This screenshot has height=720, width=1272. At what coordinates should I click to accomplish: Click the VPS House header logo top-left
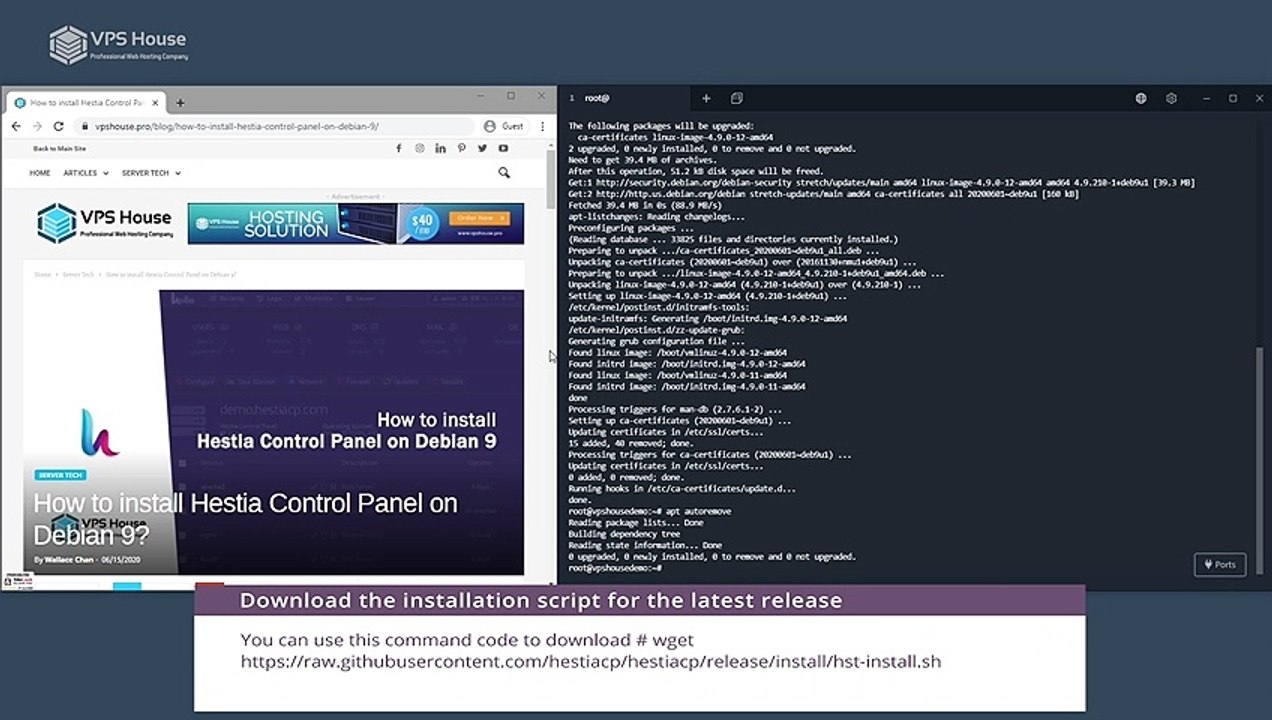(118, 44)
